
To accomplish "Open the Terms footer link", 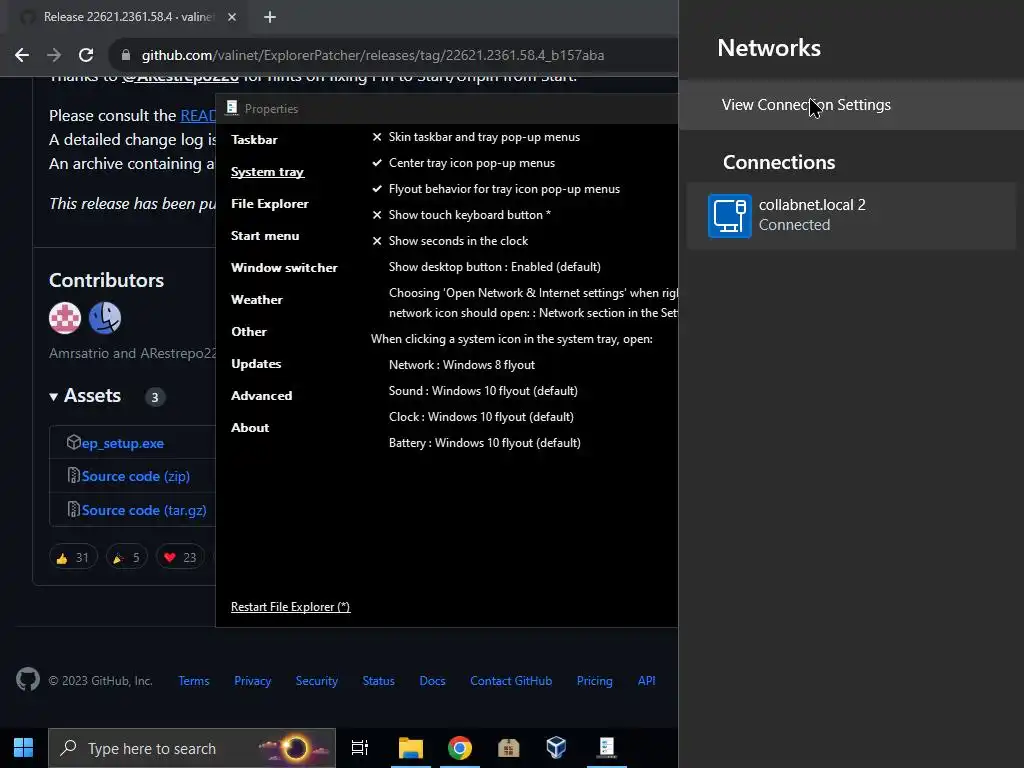I will pyautogui.click(x=194, y=680).
